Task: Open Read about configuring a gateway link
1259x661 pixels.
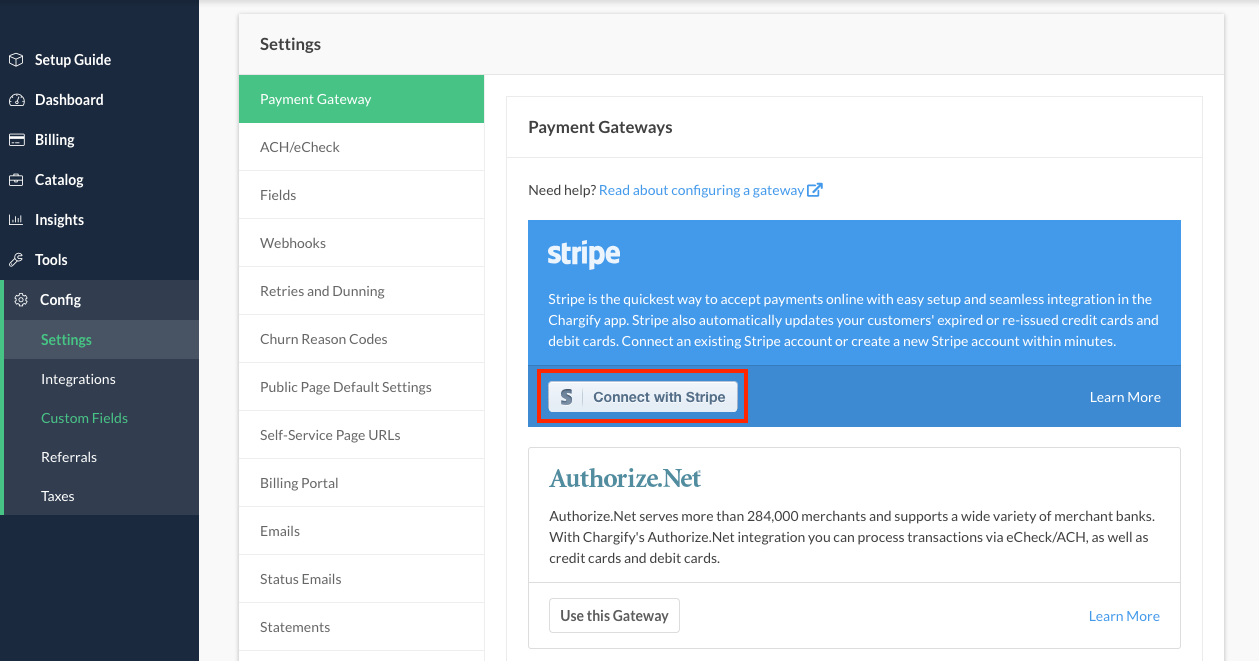Action: pyautogui.click(x=701, y=190)
